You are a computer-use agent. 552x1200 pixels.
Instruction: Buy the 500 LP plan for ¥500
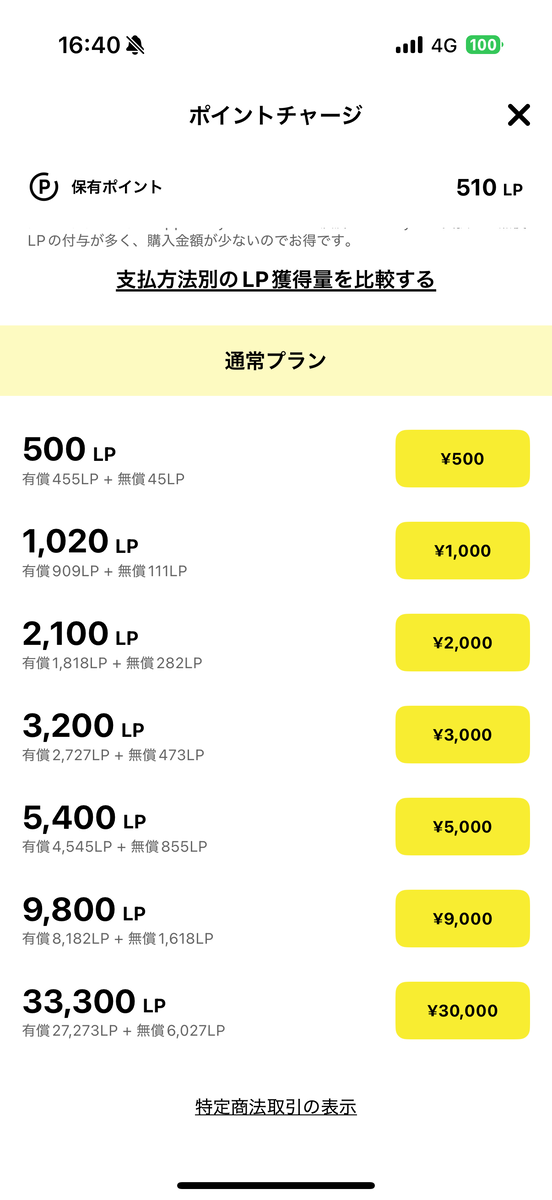tap(462, 459)
